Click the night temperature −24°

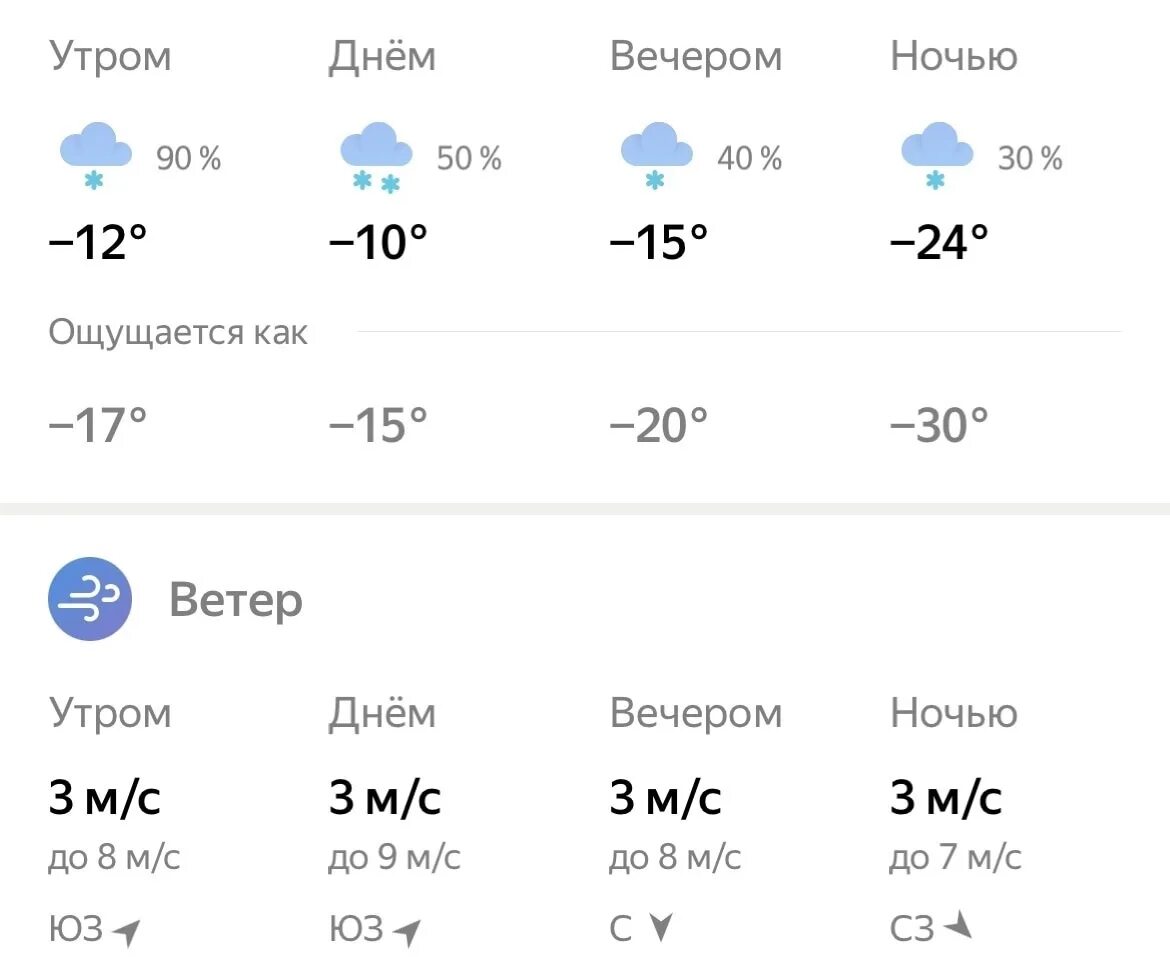[939, 242]
